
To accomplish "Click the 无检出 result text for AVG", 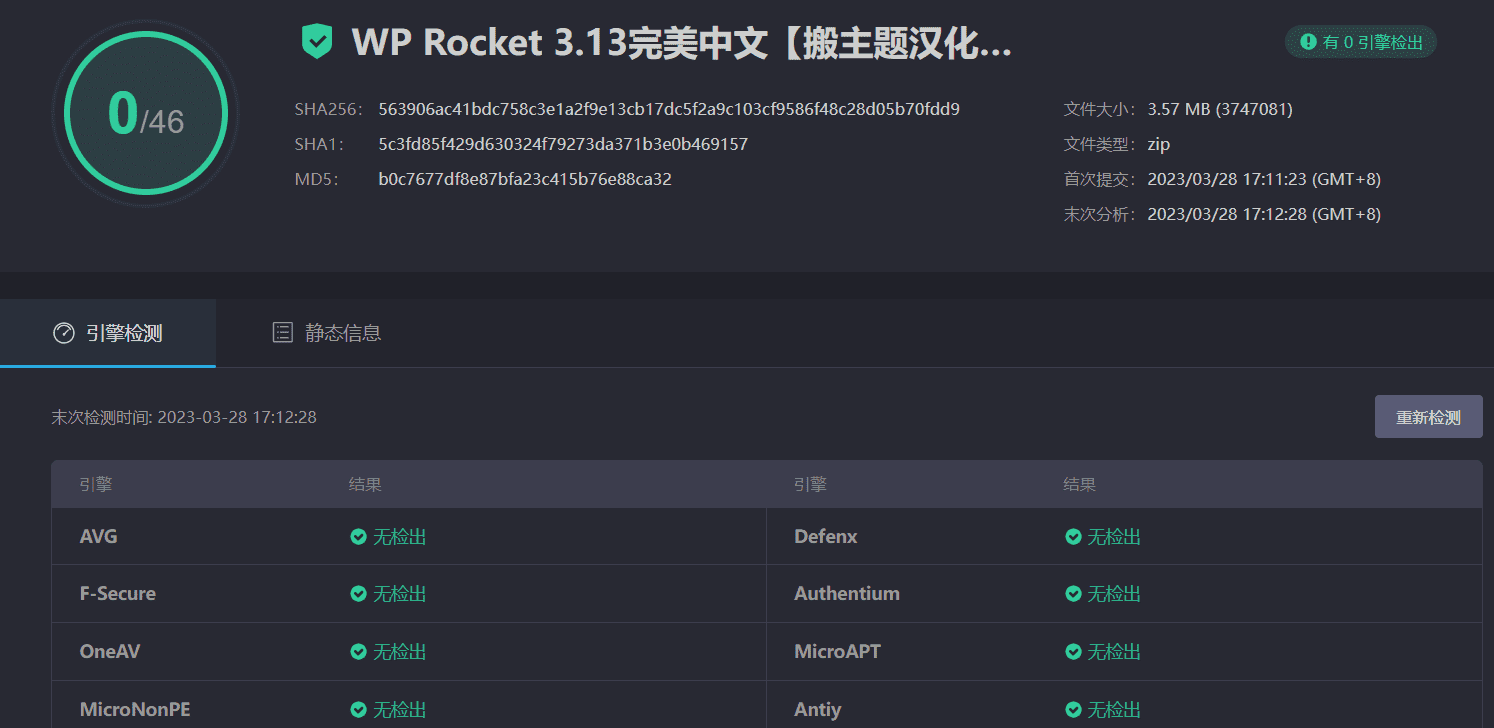I will coord(400,537).
